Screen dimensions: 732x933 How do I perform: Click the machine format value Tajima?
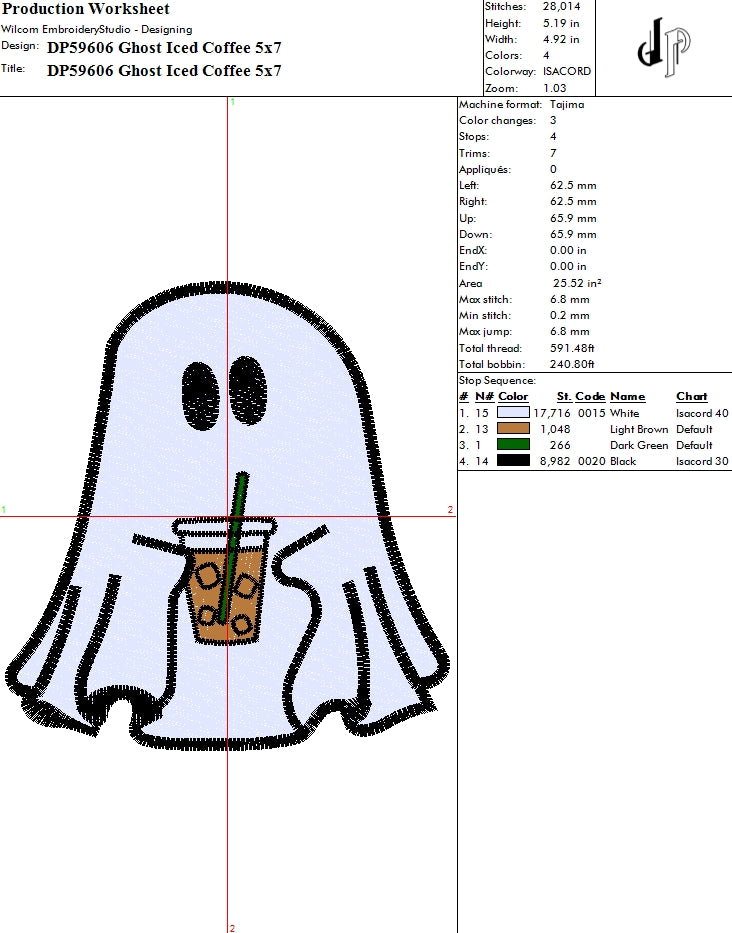567,104
